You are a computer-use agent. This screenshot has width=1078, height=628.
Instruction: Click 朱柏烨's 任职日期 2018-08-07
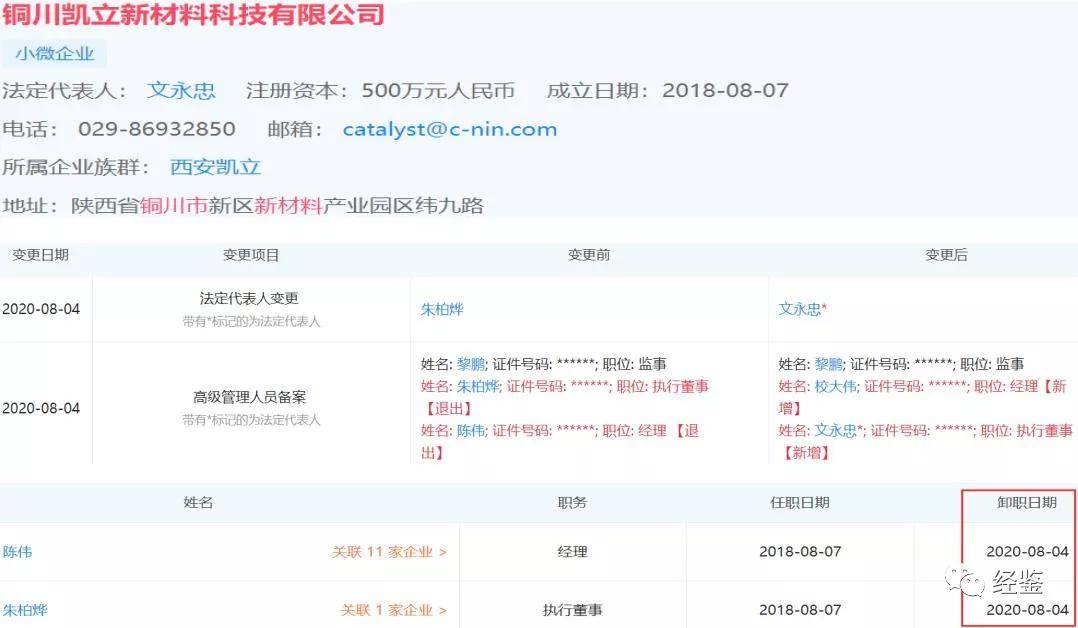click(800, 610)
